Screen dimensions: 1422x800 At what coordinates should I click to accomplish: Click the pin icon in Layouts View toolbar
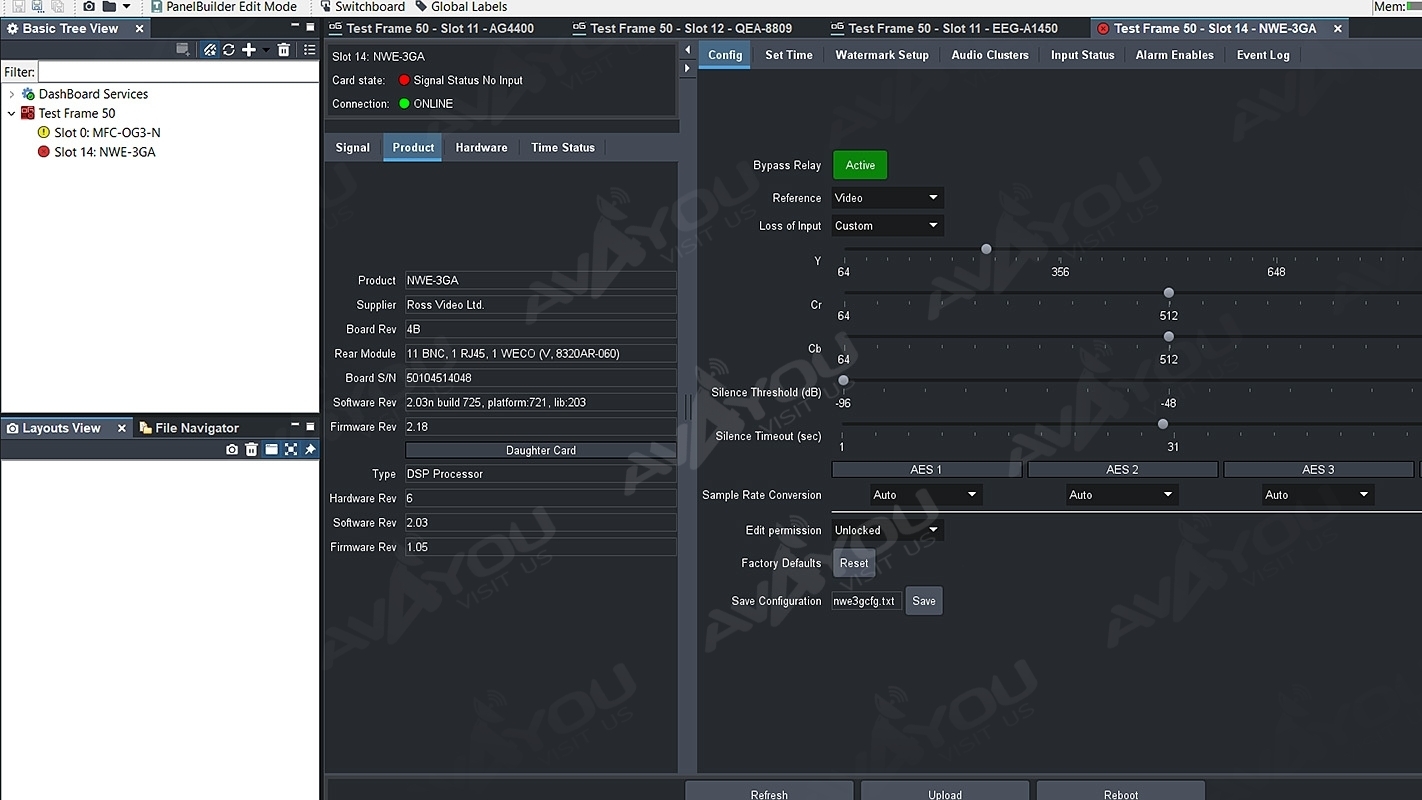coord(310,450)
